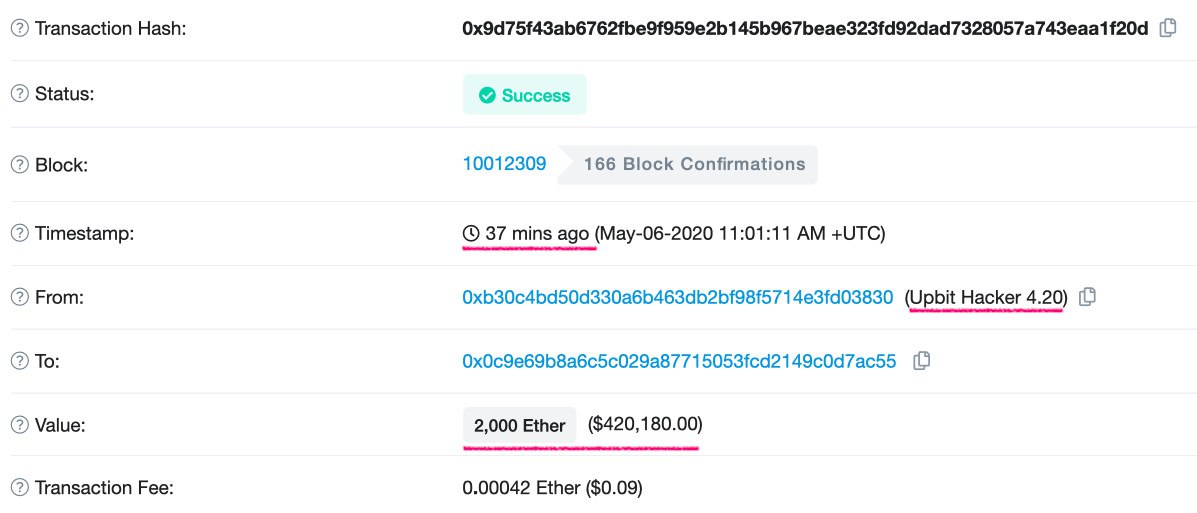Click the clock icon in Timestamp row
1197x513 pixels.
click(x=471, y=233)
